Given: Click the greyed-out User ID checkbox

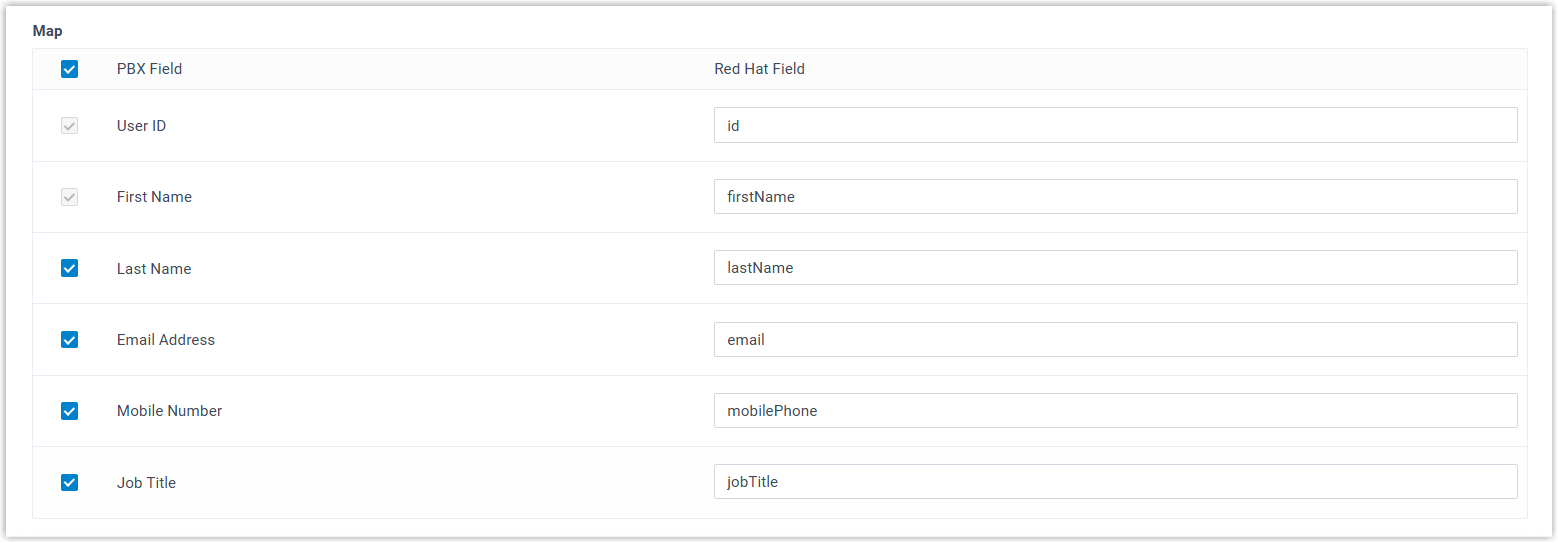Looking at the screenshot, I should 69,126.
